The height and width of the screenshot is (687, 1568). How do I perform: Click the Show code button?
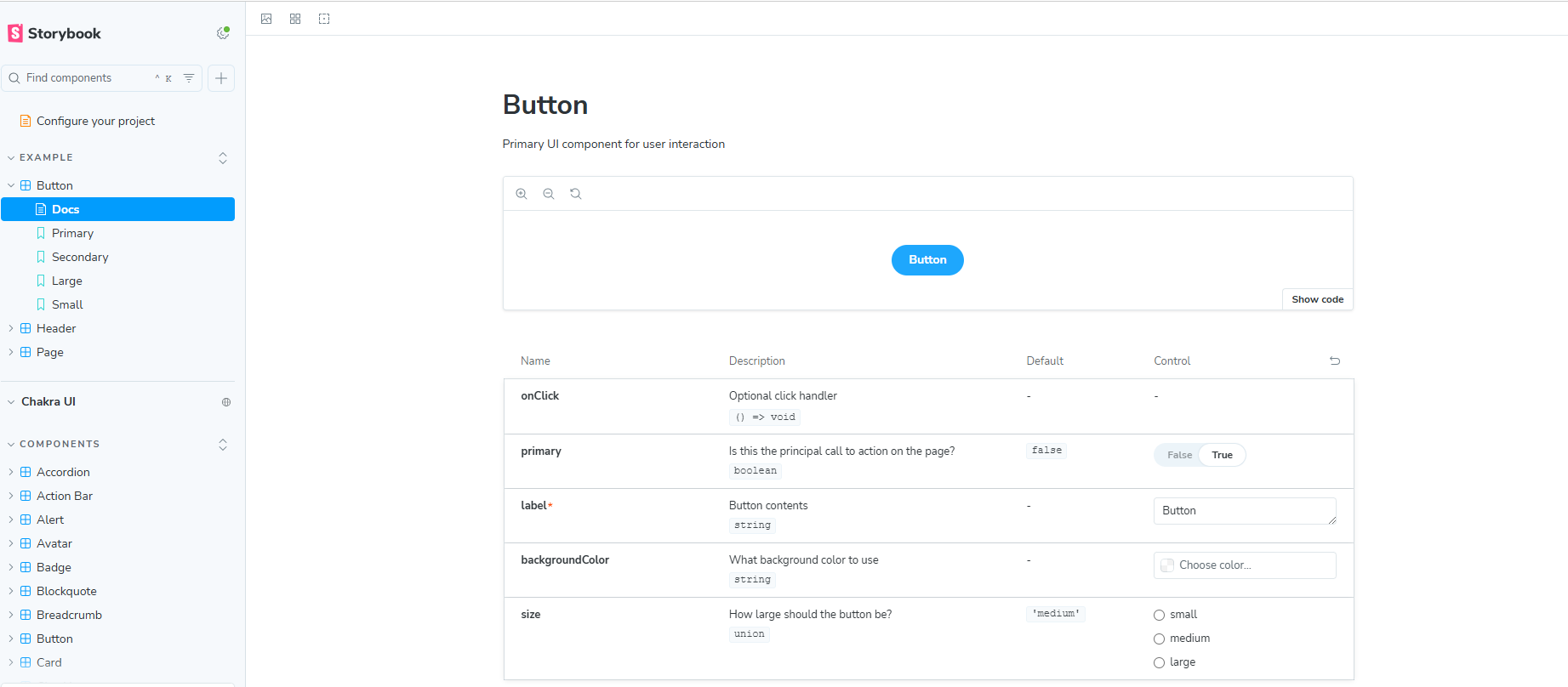click(x=1317, y=299)
